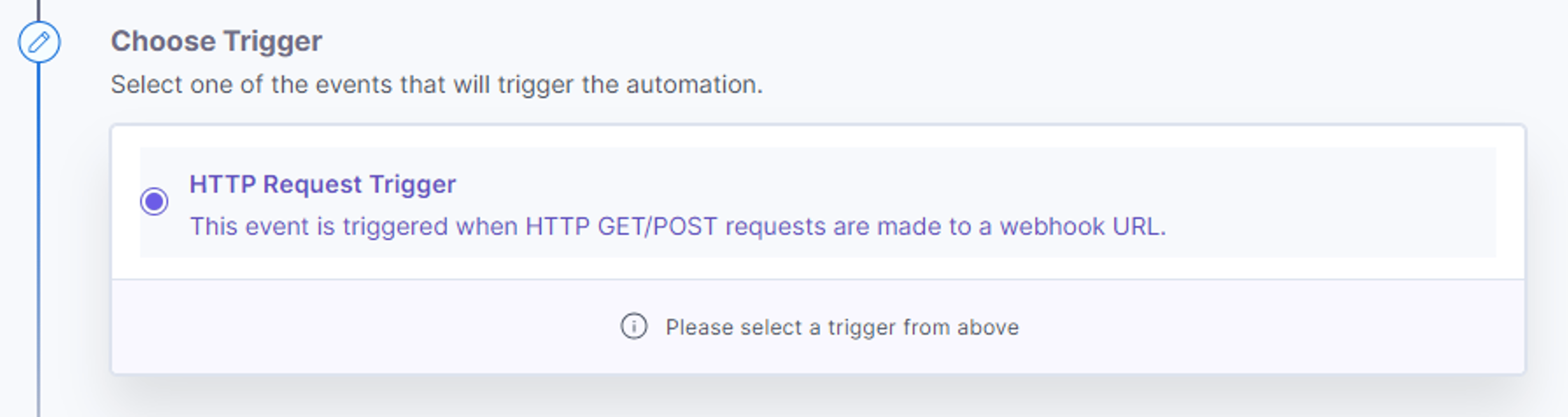Image resolution: width=1568 pixels, height=417 pixels.
Task: Click the Choose Trigger heading
Action: pyautogui.click(x=216, y=41)
